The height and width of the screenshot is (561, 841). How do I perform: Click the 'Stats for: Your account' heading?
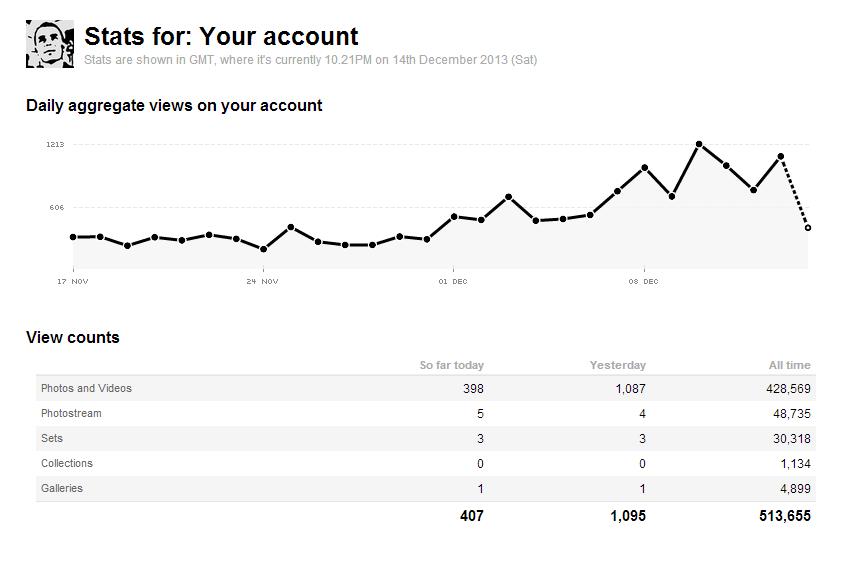tap(221, 36)
